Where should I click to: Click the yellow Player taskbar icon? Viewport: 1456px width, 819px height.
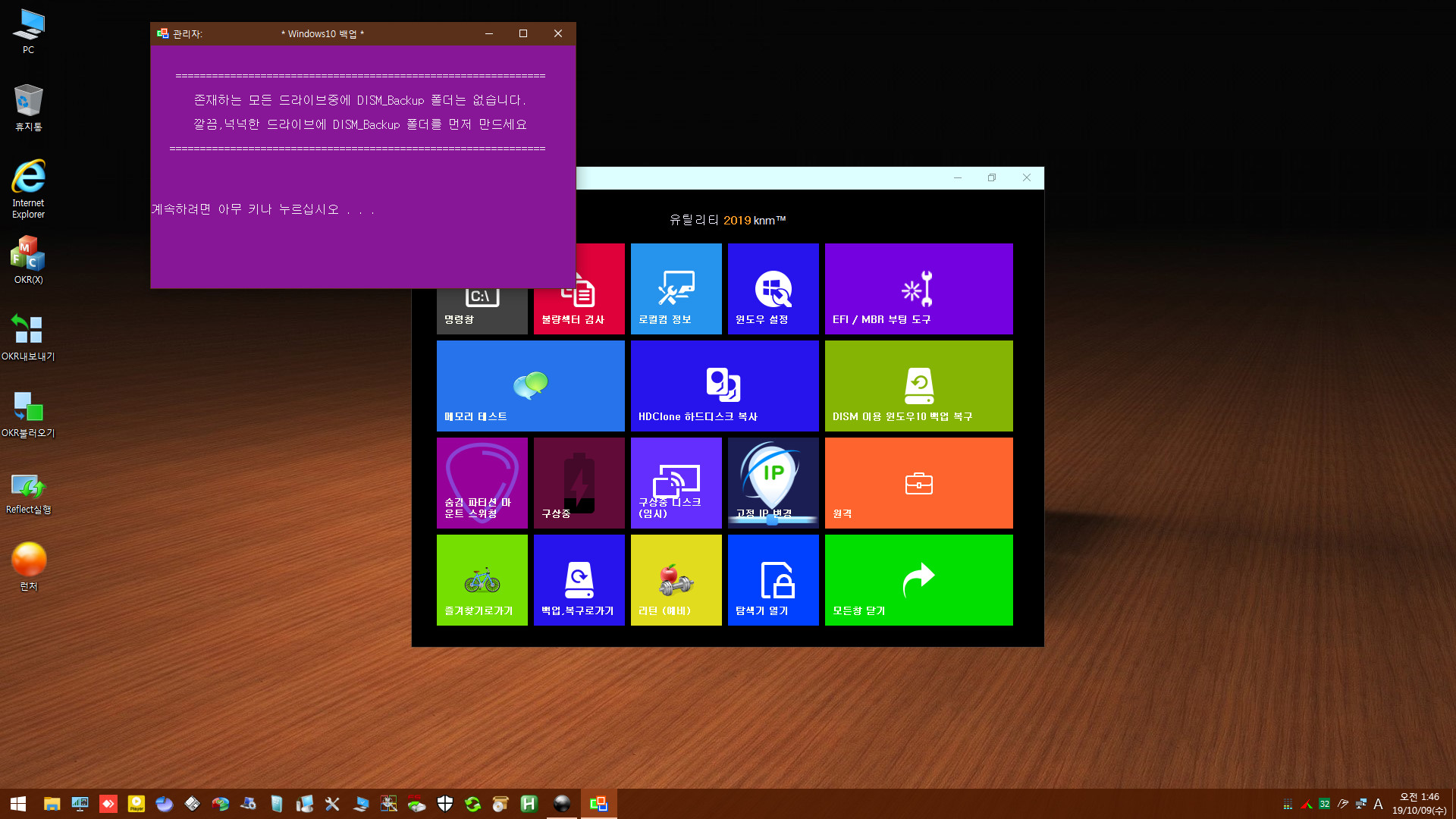tap(136, 804)
